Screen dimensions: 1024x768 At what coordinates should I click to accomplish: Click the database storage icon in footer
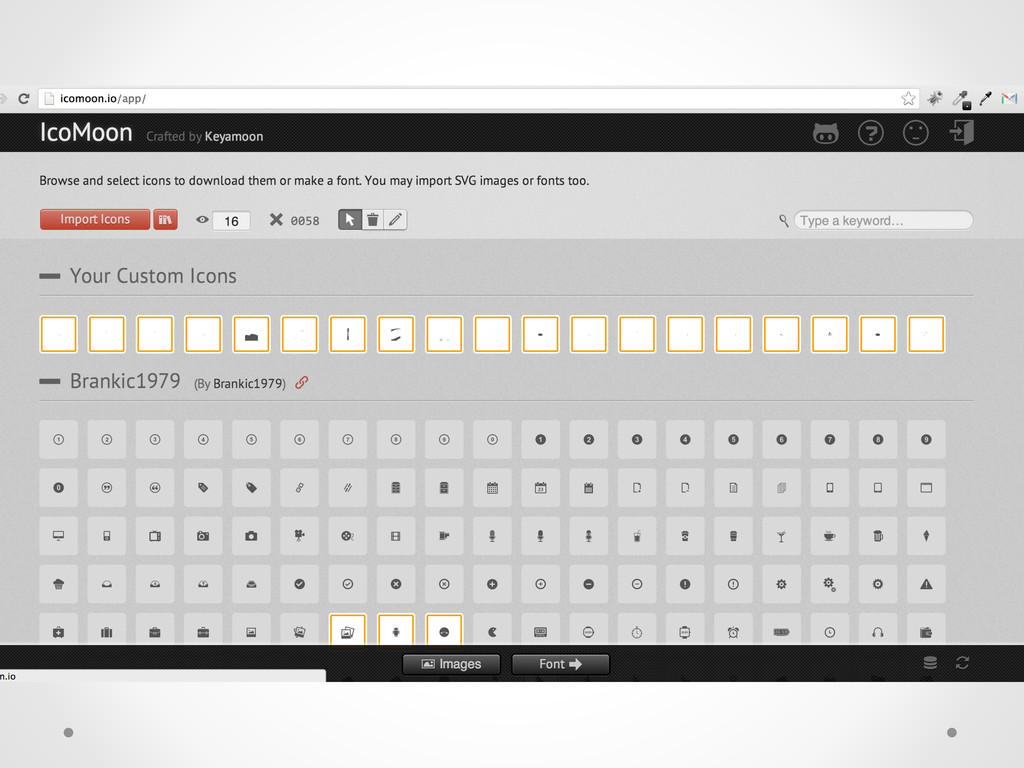click(930, 664)
